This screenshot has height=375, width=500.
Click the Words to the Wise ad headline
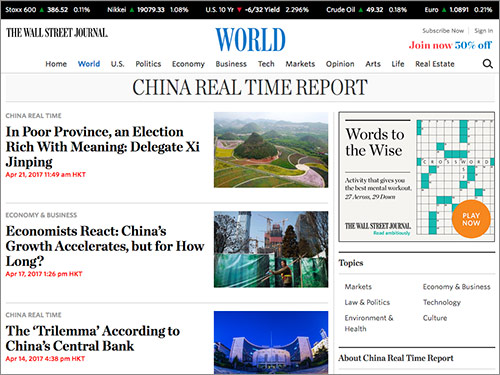[375, 142]
